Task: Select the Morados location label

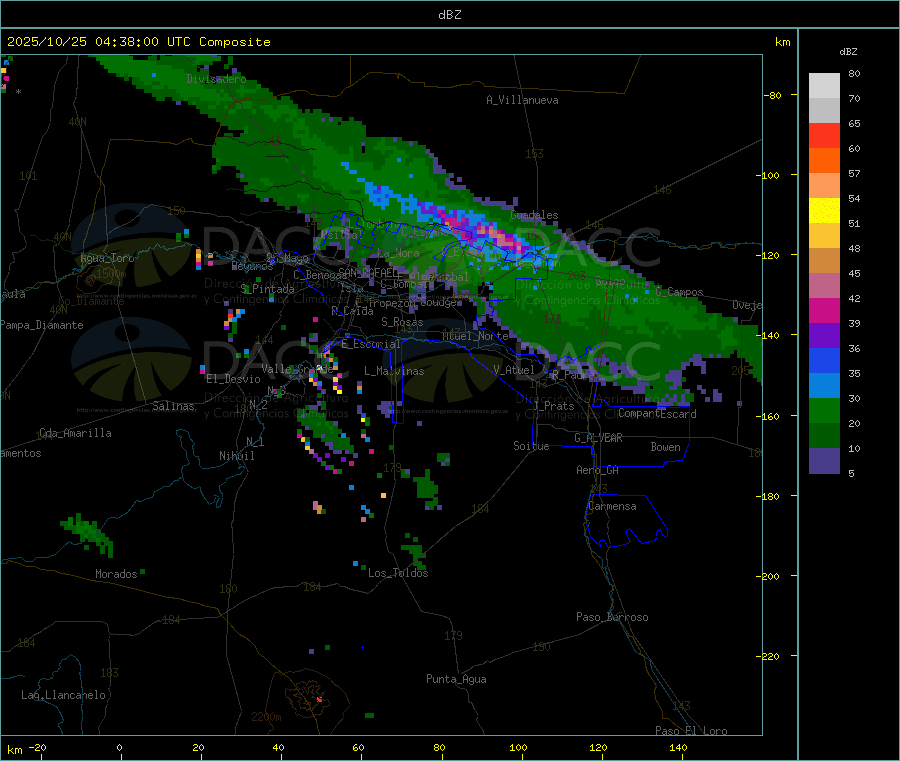Action: click(x=116, y=574)
